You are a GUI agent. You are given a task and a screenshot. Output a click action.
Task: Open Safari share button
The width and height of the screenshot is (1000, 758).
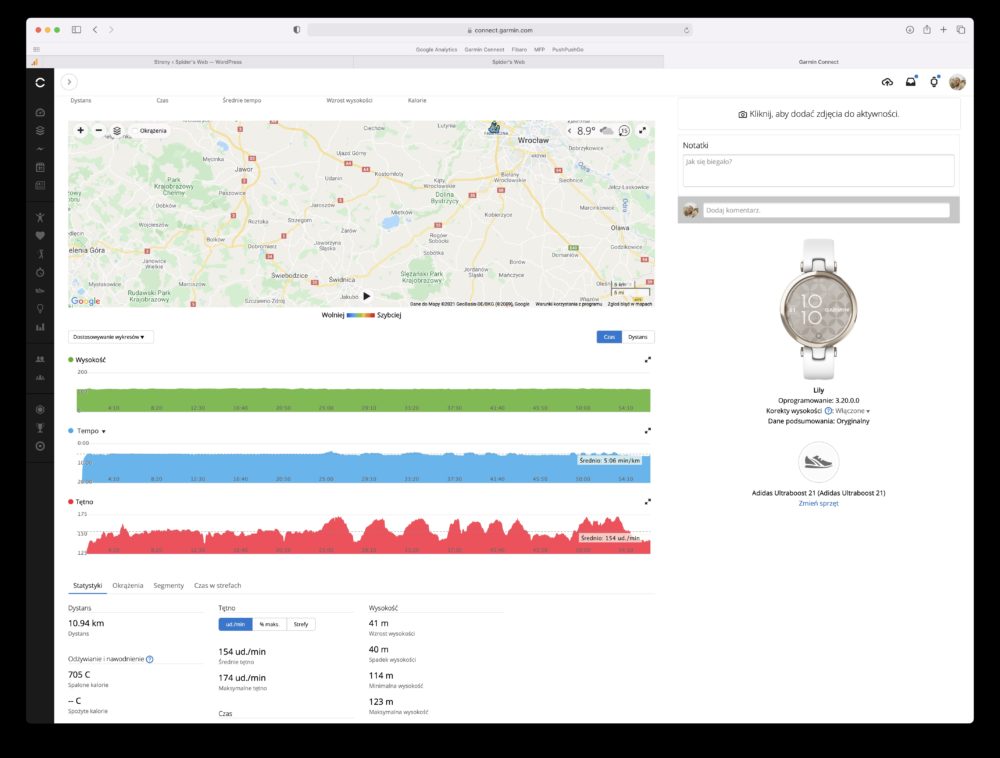pos(927,29)
